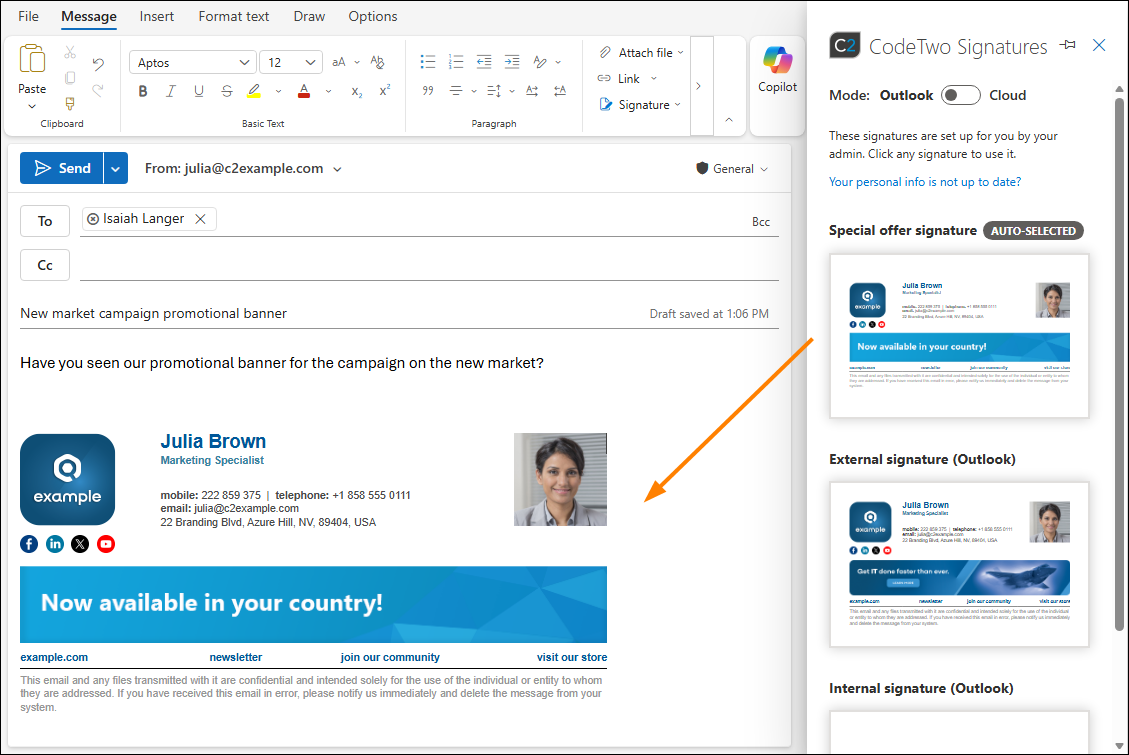Screen dimensions: 1129x755
Task: Pin the CodeTwo Signatures pane
Action: (x=1068, y=45)
